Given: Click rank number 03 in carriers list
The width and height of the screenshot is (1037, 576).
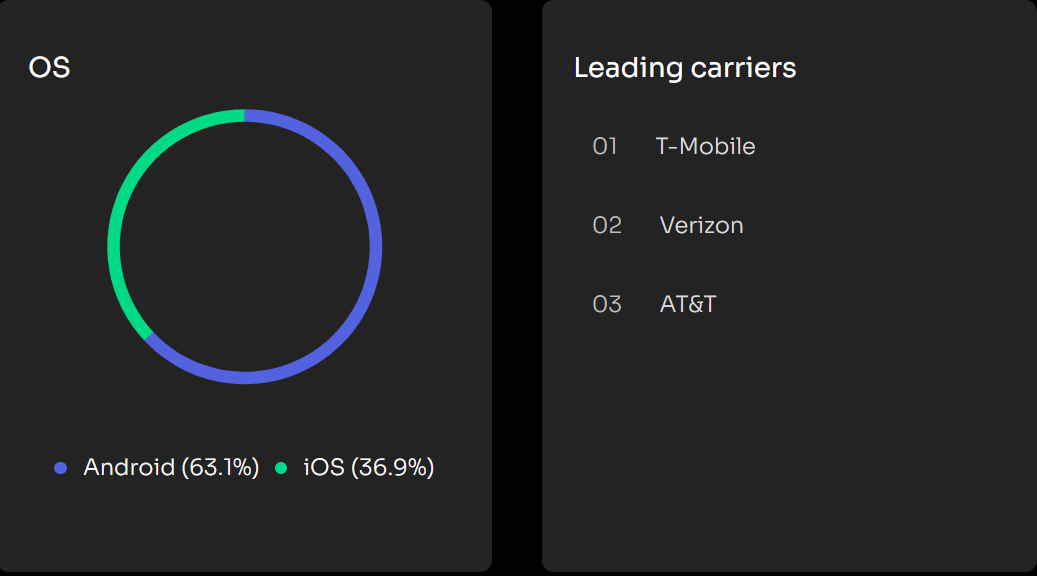Looking at the screenshot, I should point(607,304).
